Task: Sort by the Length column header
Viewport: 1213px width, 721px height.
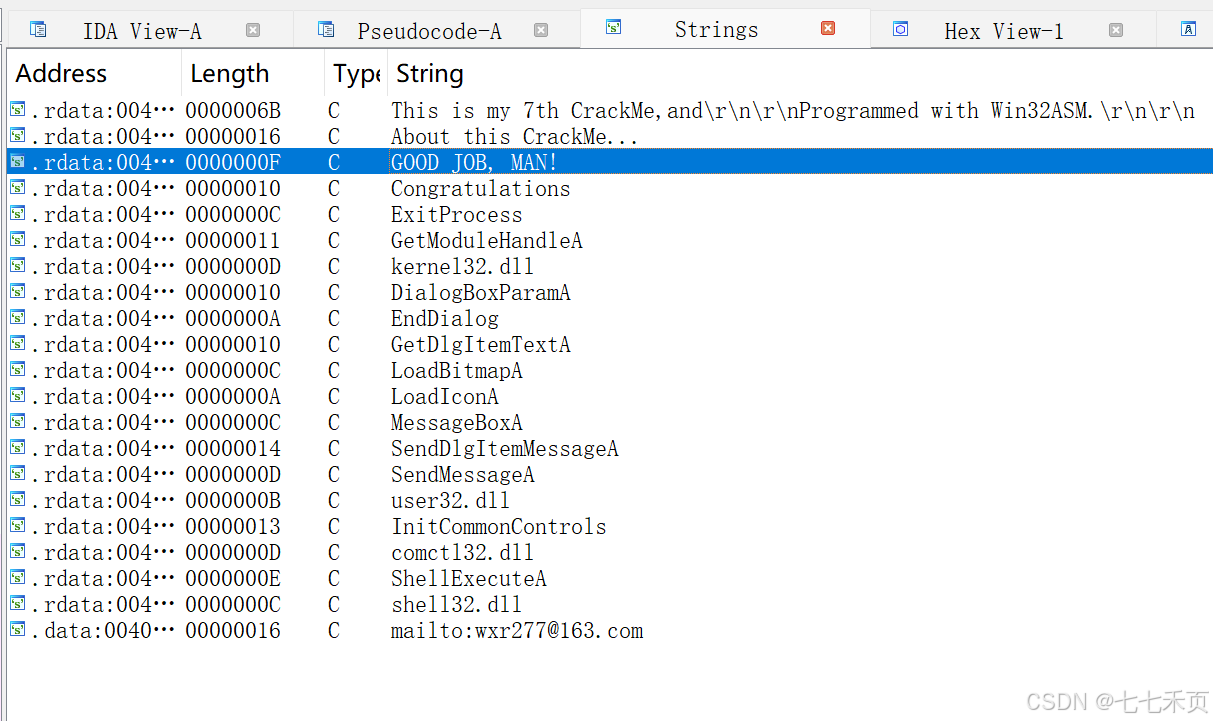Action: (230, 74)
